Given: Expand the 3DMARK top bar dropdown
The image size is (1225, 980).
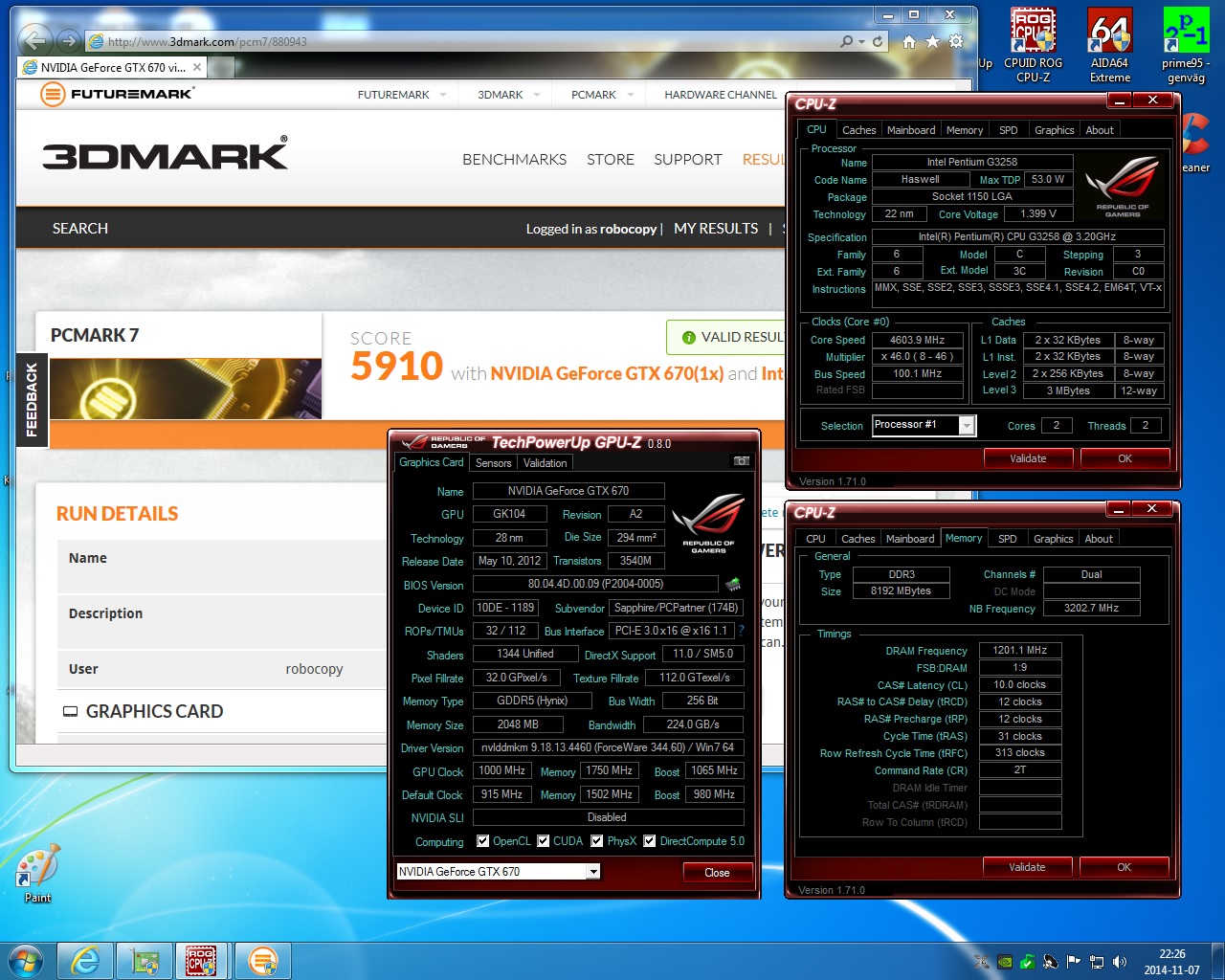Looking at the screenshot, I should (537, 95).
